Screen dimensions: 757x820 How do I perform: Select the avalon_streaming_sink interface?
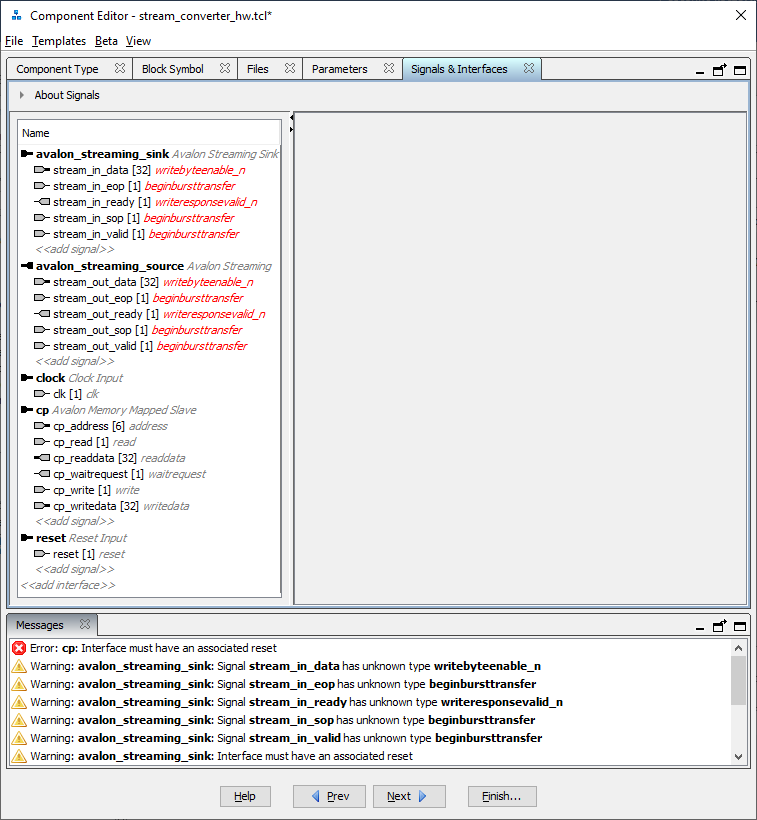point(101,154)
